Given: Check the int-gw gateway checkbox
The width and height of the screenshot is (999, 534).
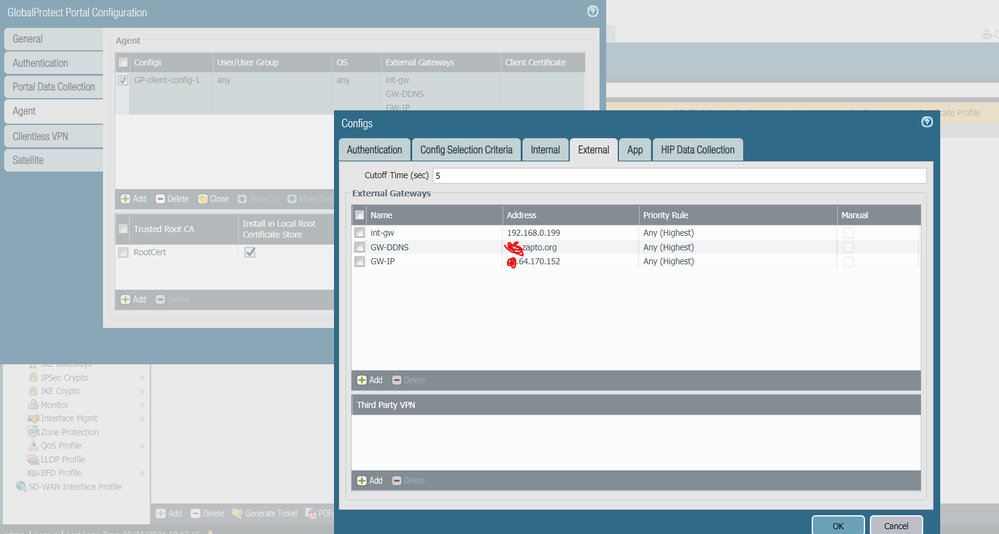Looking at the screenshot, I should coord(360,232).
